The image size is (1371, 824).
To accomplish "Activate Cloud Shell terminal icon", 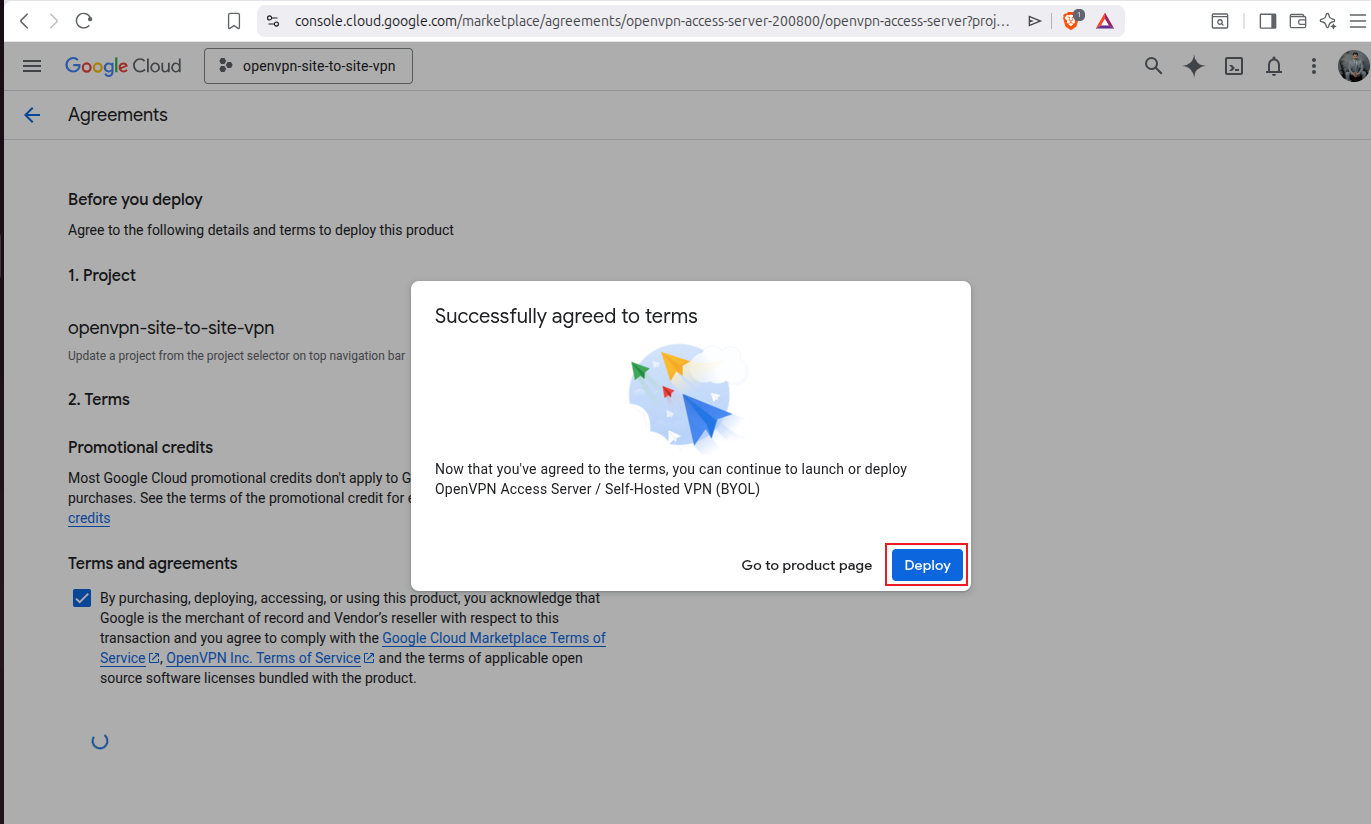I will tap(1234, 66).
